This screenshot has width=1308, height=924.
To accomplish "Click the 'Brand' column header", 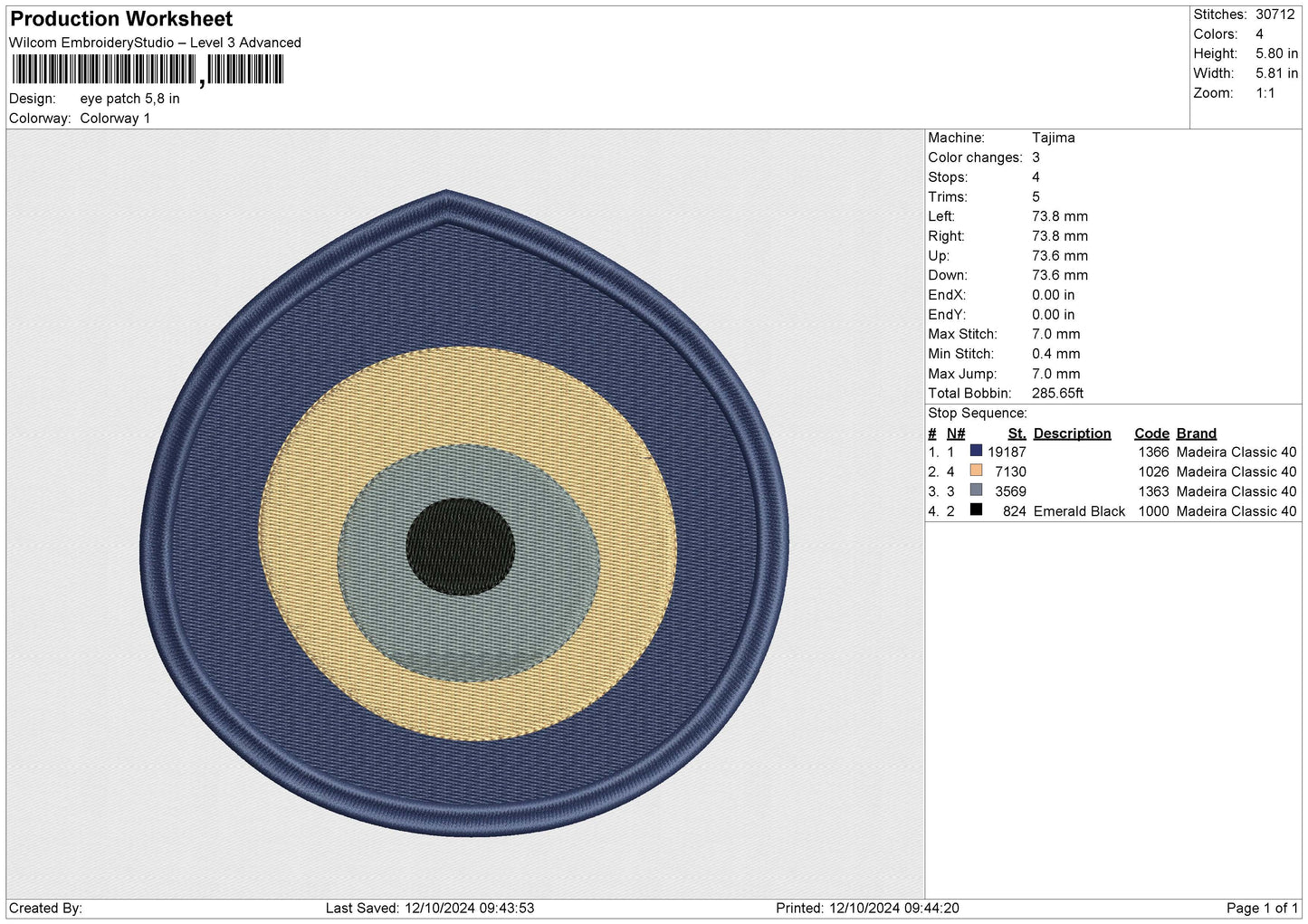I will (x=1196, y=433).
